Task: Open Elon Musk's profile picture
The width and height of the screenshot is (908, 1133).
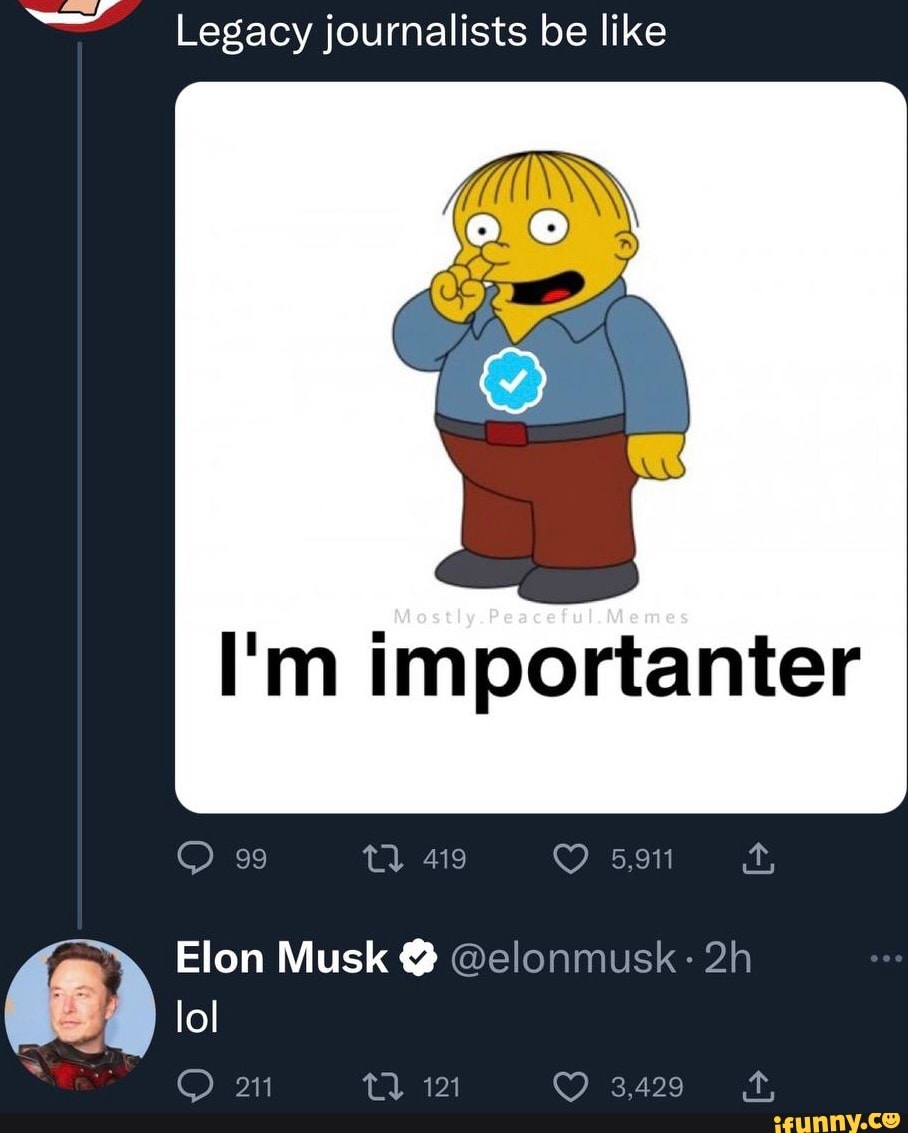Action: click(80, 1014)
